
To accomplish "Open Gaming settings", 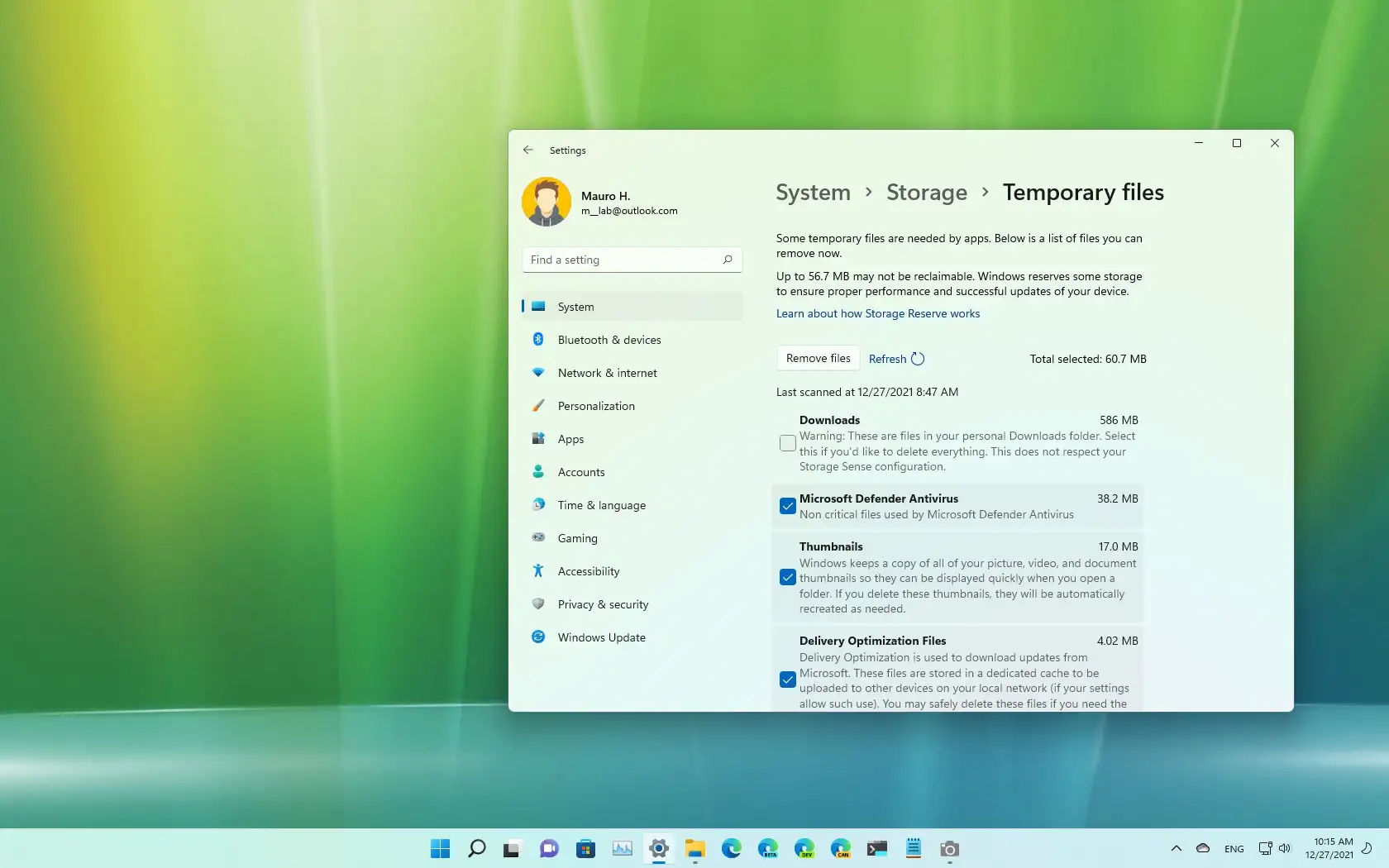I will pyautogui.click(x=577, y=538).
